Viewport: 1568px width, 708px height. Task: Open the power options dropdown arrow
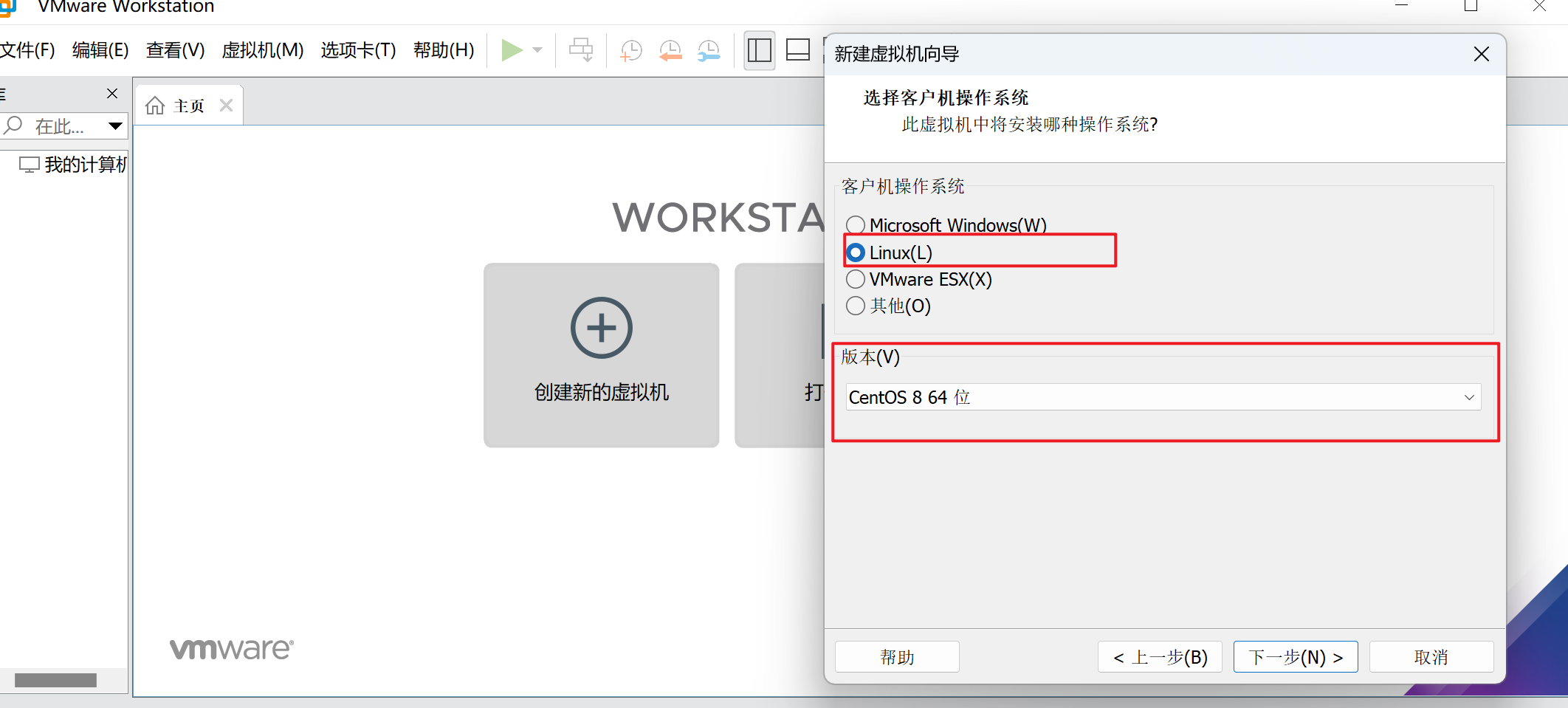click(537, 50)
